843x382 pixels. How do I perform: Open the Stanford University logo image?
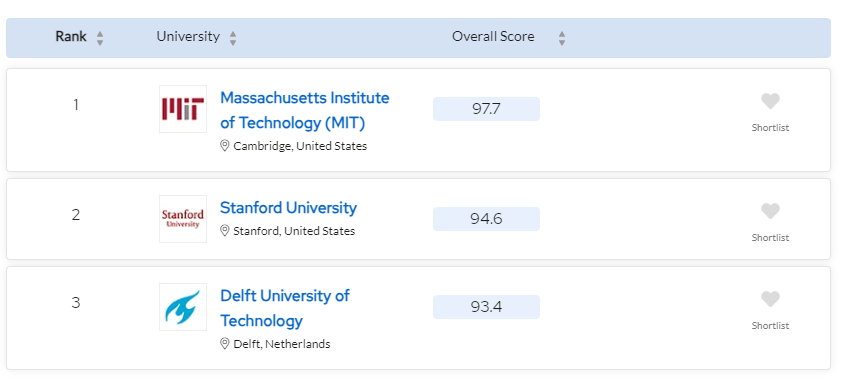pos(183,219)
